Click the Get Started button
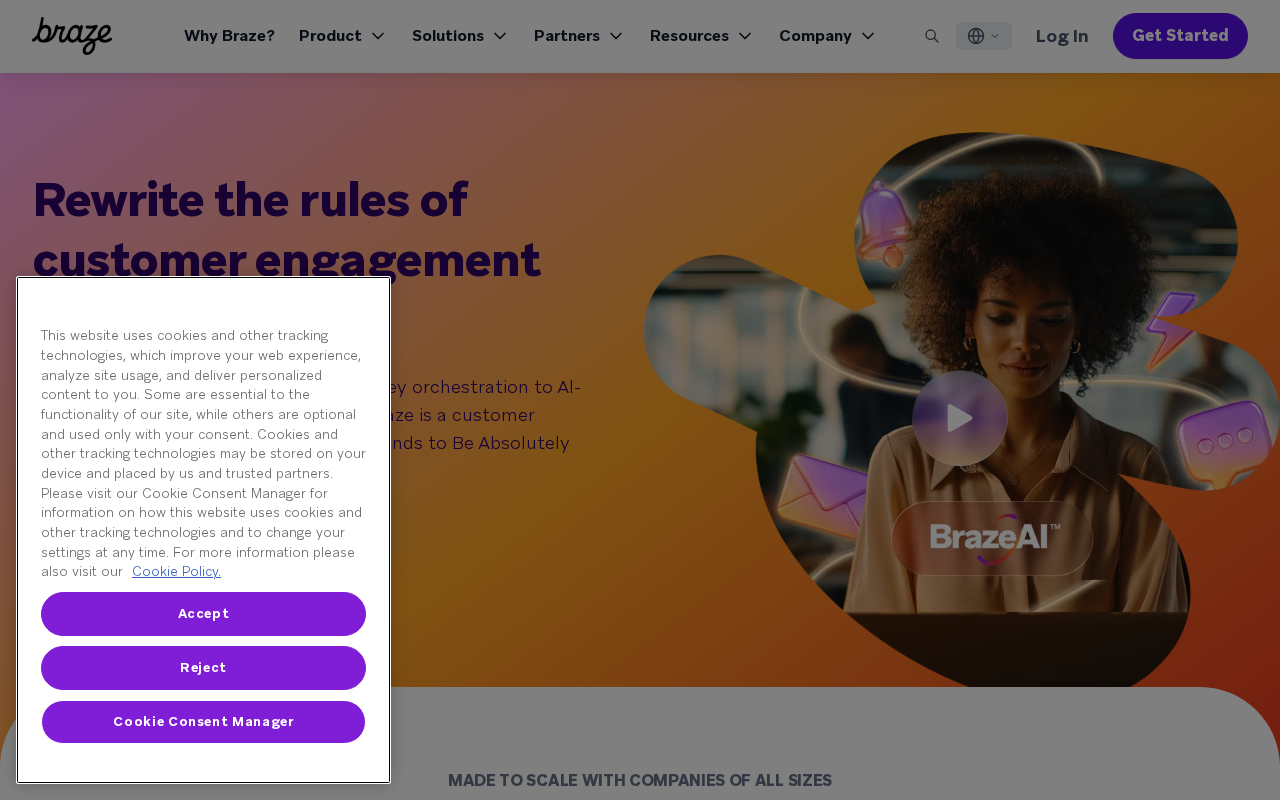Viewport: 1280px width, 800px height. click(x=1180, y=36)
